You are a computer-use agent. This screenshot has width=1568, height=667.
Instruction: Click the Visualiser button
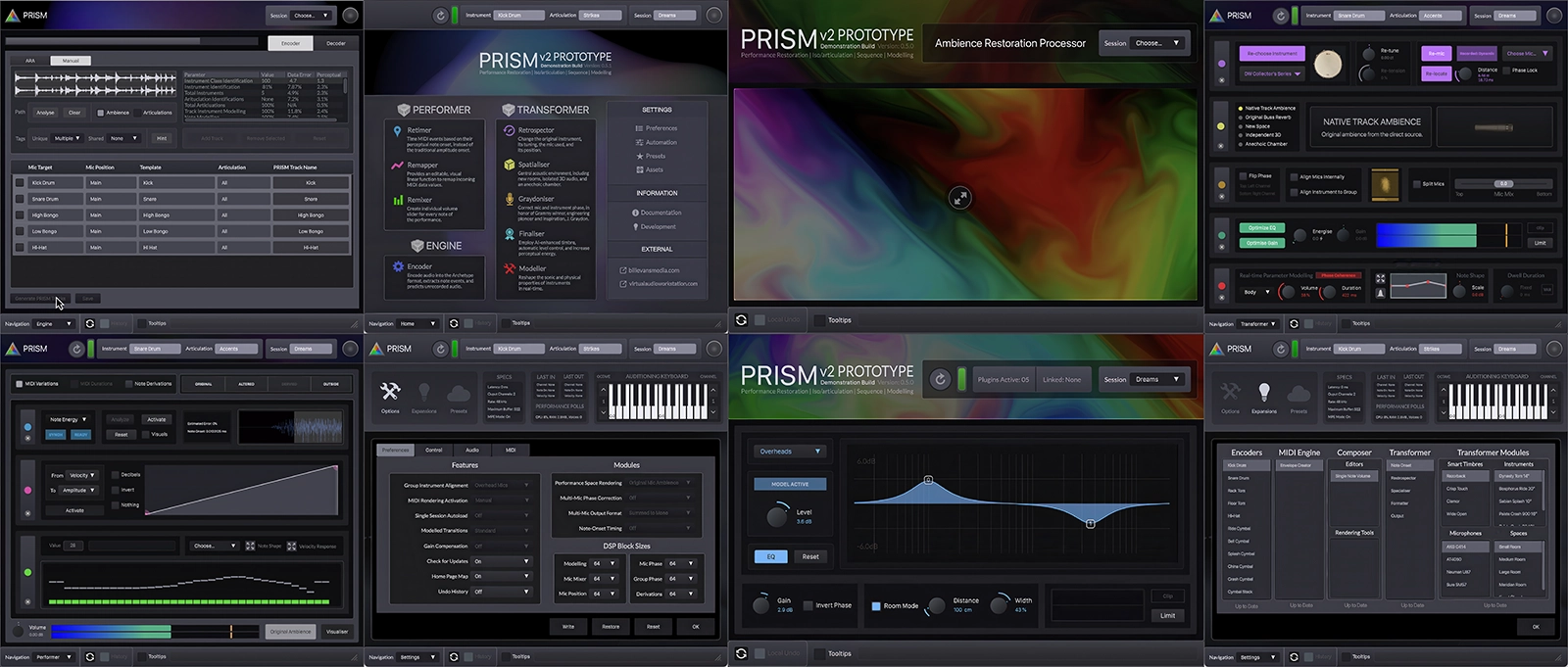point(337,632)
